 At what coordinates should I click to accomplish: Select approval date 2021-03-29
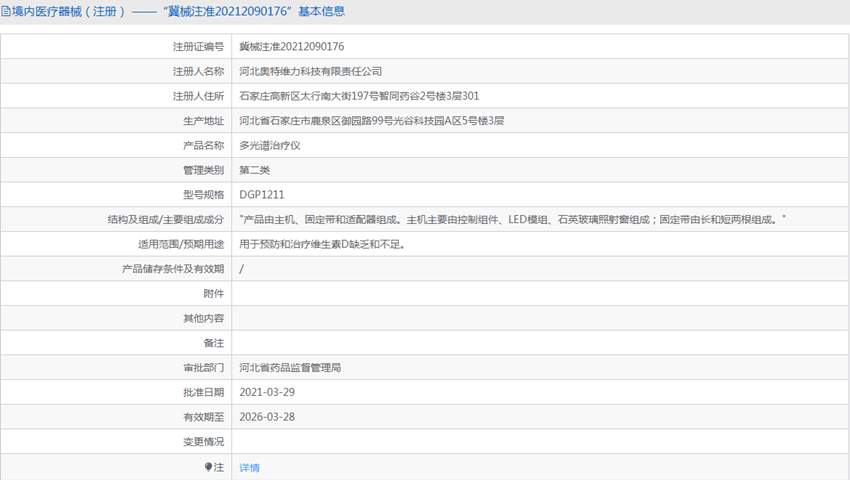[267, 392]
